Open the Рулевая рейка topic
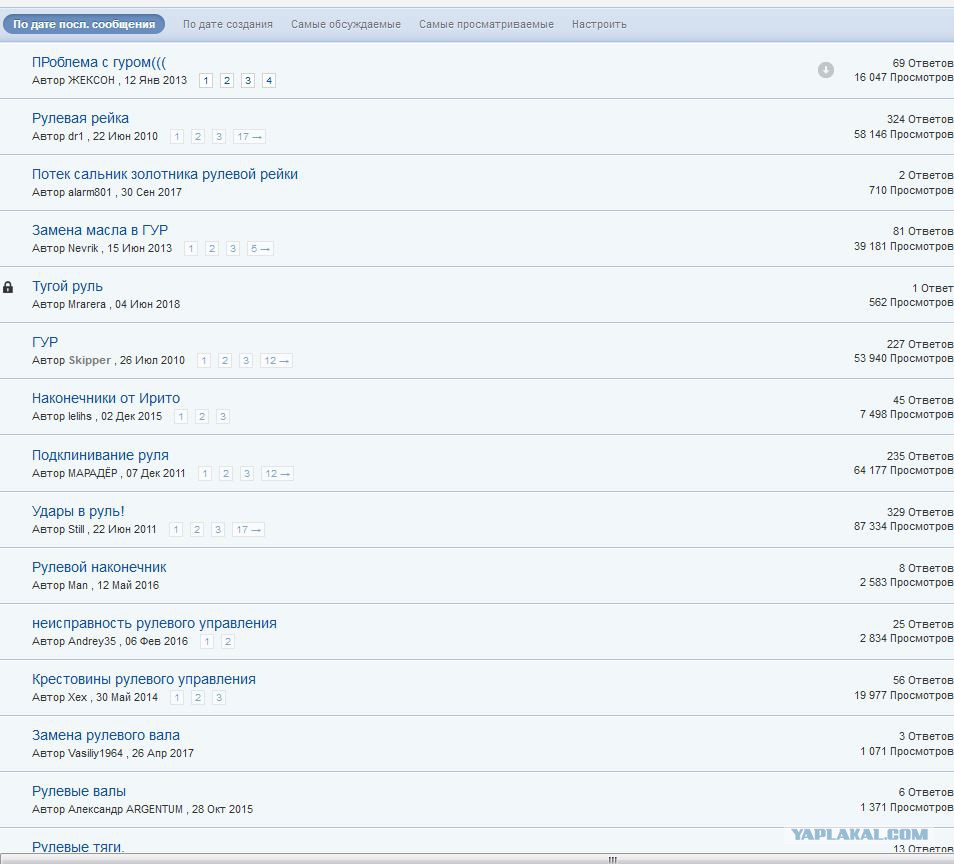This screenshot has height=864, width=954. (80, 118)
